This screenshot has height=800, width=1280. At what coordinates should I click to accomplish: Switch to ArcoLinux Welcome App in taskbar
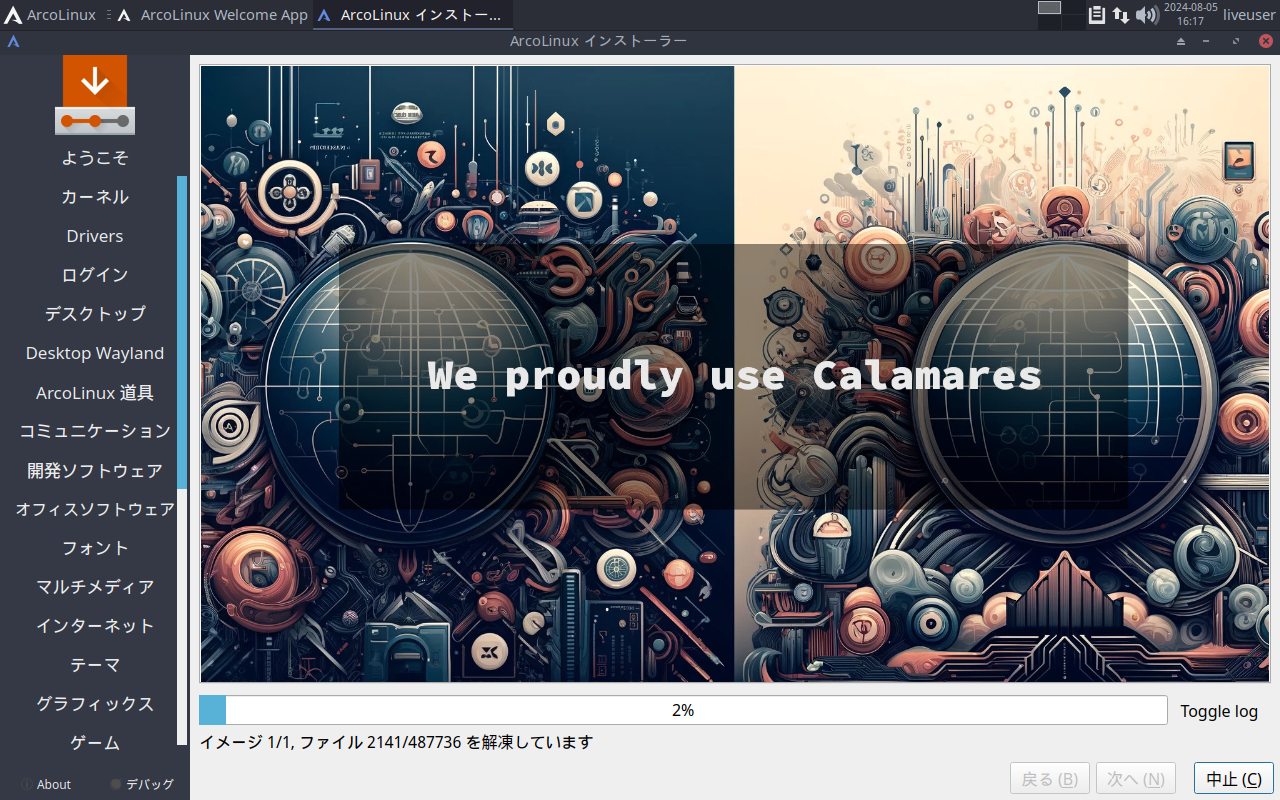pos(213,15)
